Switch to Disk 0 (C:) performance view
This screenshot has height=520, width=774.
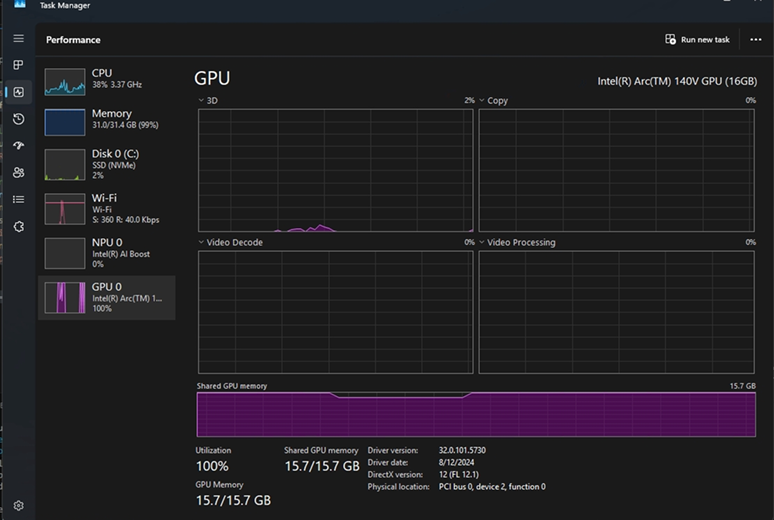click(106, 164)
